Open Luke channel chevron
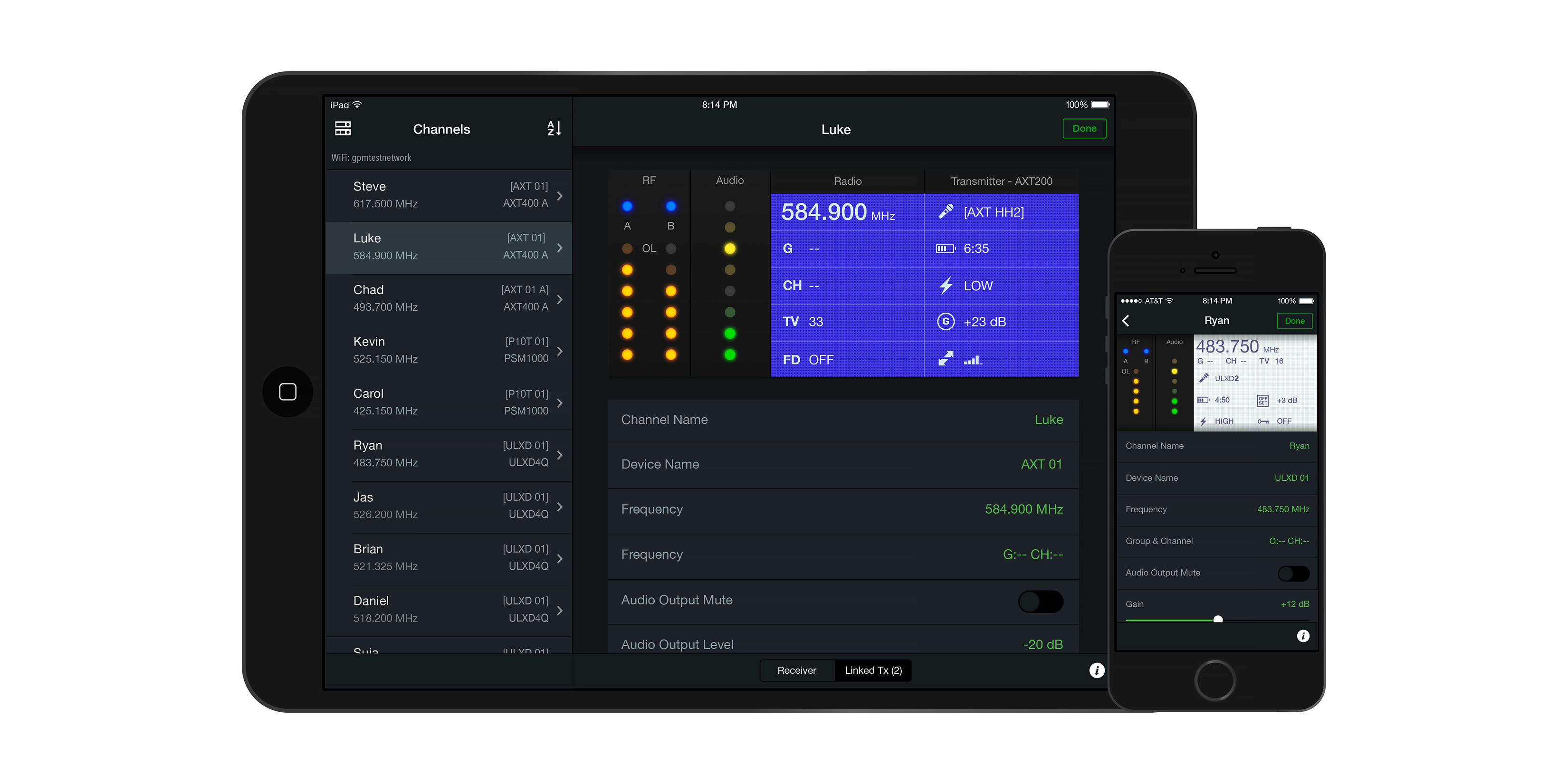 click(x=559, y=248)
